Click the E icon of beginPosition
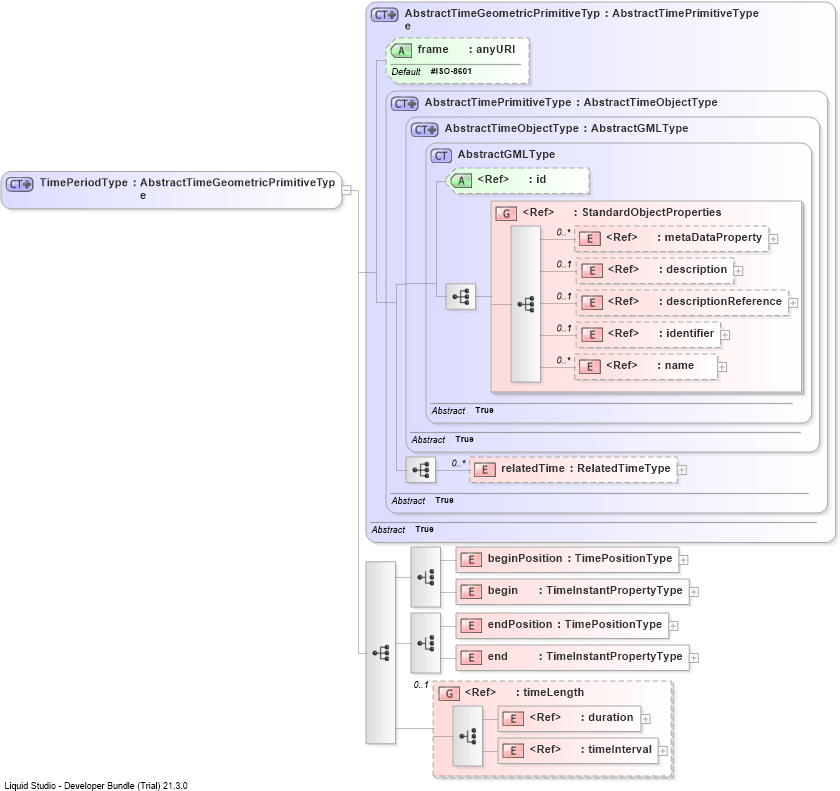The width and height of the screenshot is (840, 791). 471,560
